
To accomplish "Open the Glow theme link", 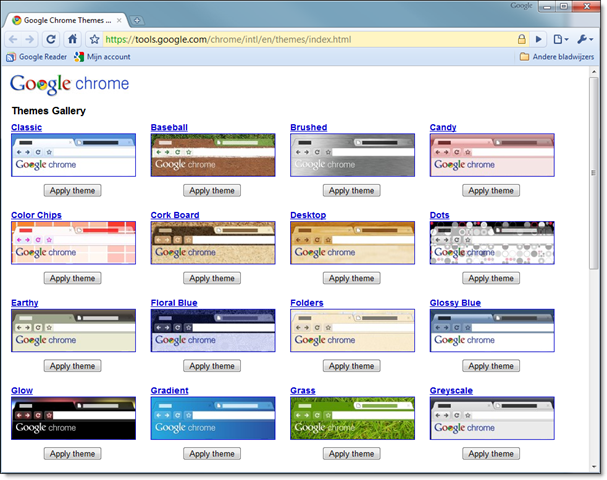I will 22,391.
